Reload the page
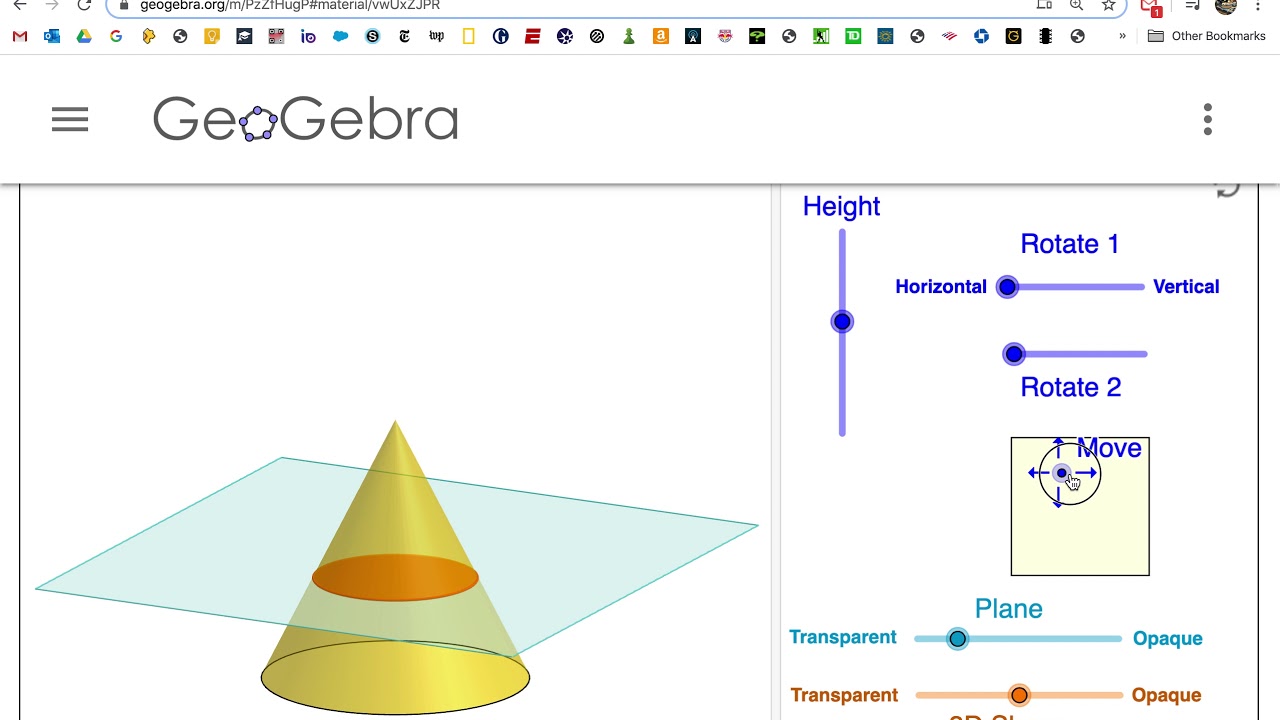 click(84, 5)
